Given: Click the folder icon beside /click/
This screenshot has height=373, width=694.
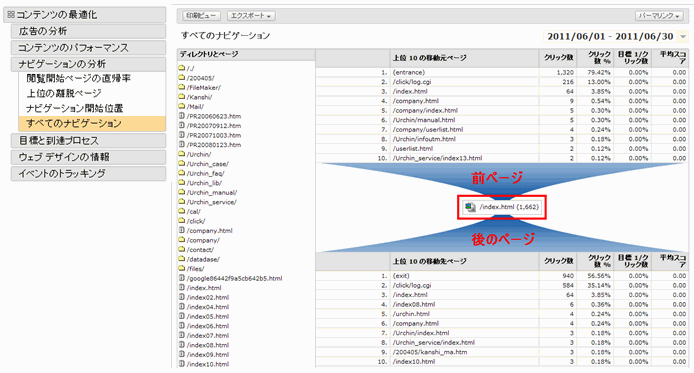Looking at the screenshot, I should 181,221.
